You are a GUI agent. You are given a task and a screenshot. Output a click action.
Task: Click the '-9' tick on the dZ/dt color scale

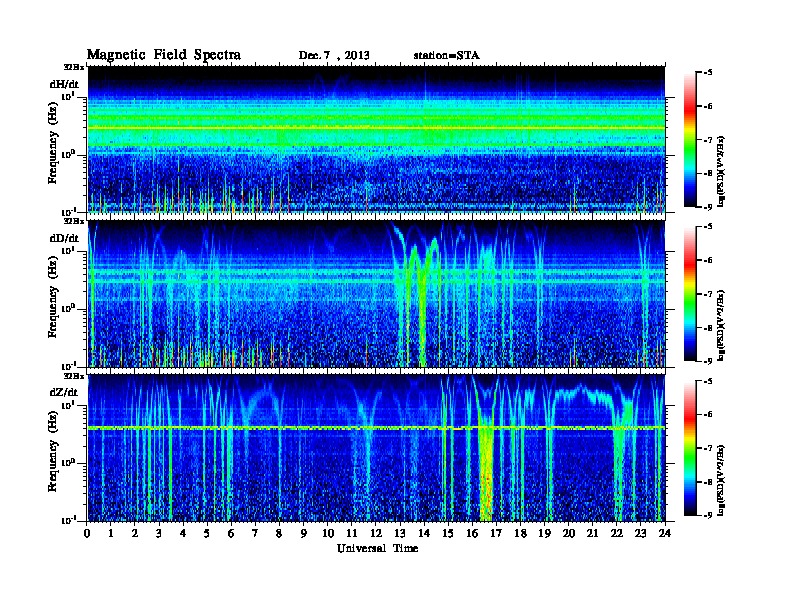click(708, 515)
